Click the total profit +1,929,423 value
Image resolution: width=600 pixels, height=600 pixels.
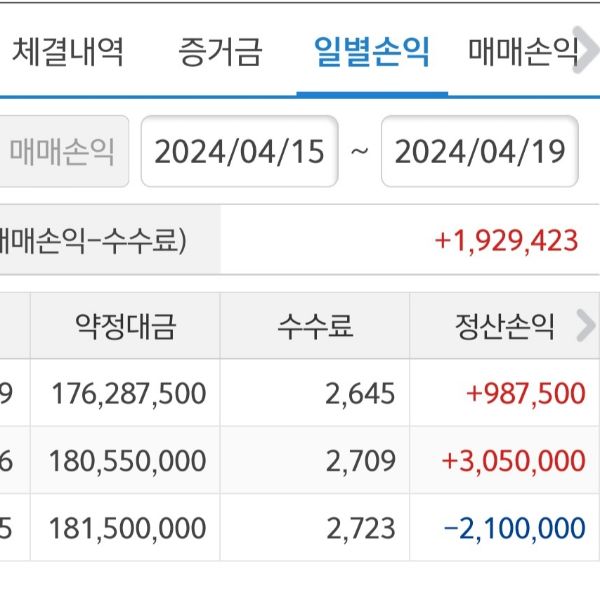[x=506, y=241]
